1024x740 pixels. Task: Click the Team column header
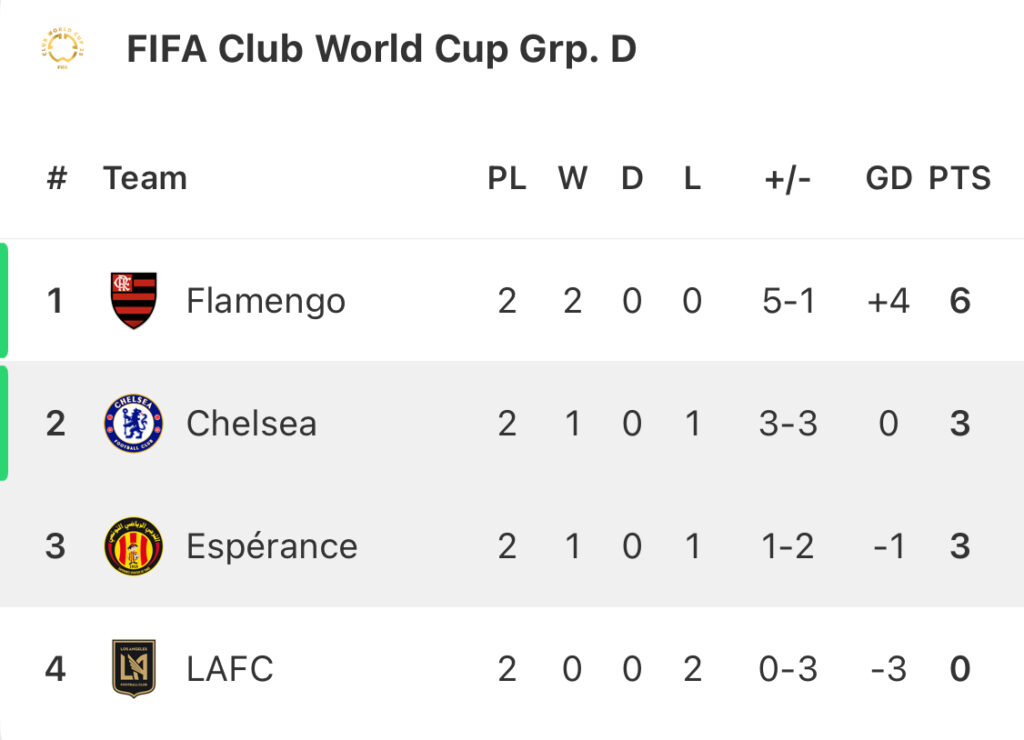point(145,178)
